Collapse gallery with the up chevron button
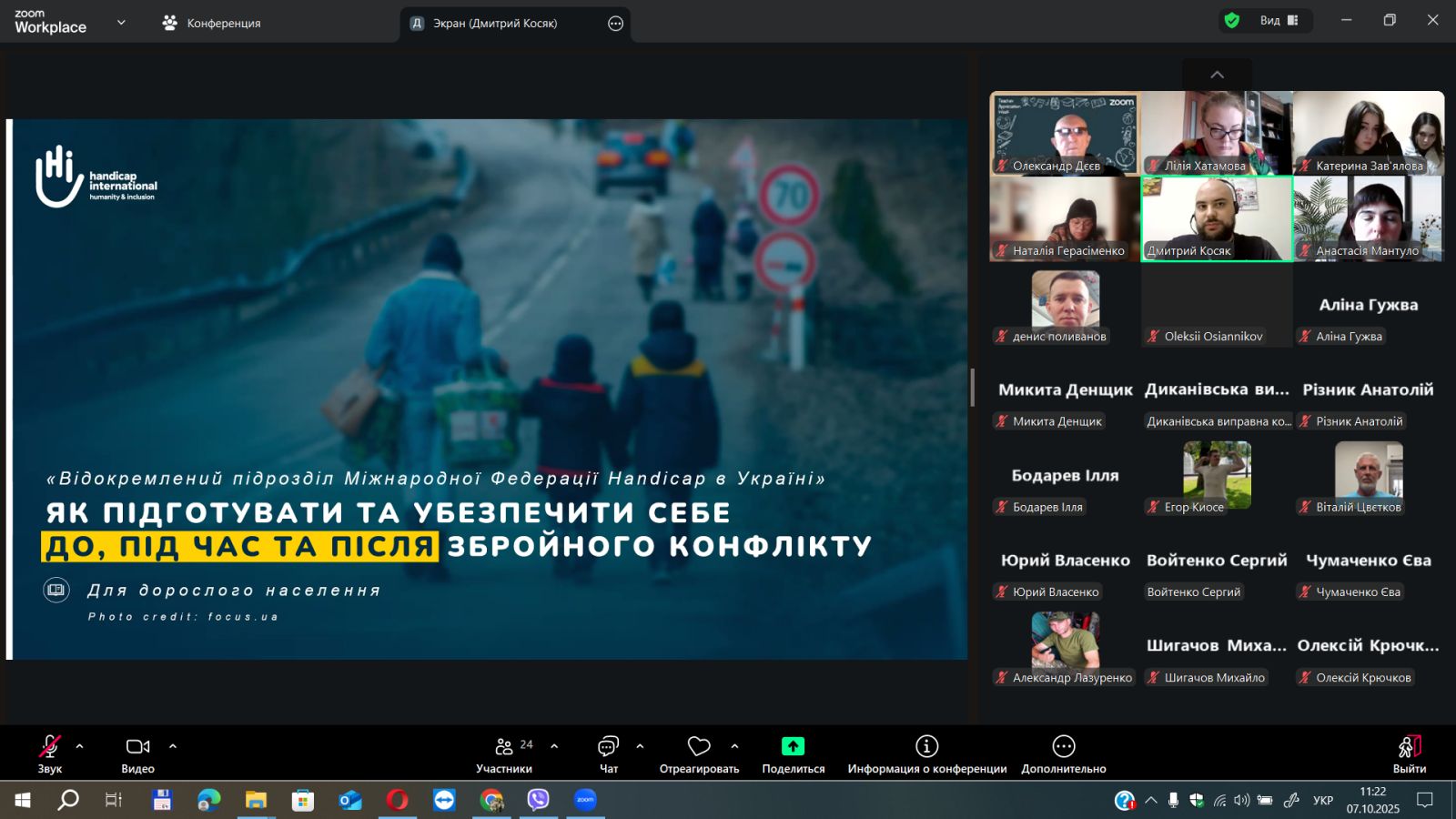The height and width of the screenshot is (819, 1456). (x=1217, y=75)
